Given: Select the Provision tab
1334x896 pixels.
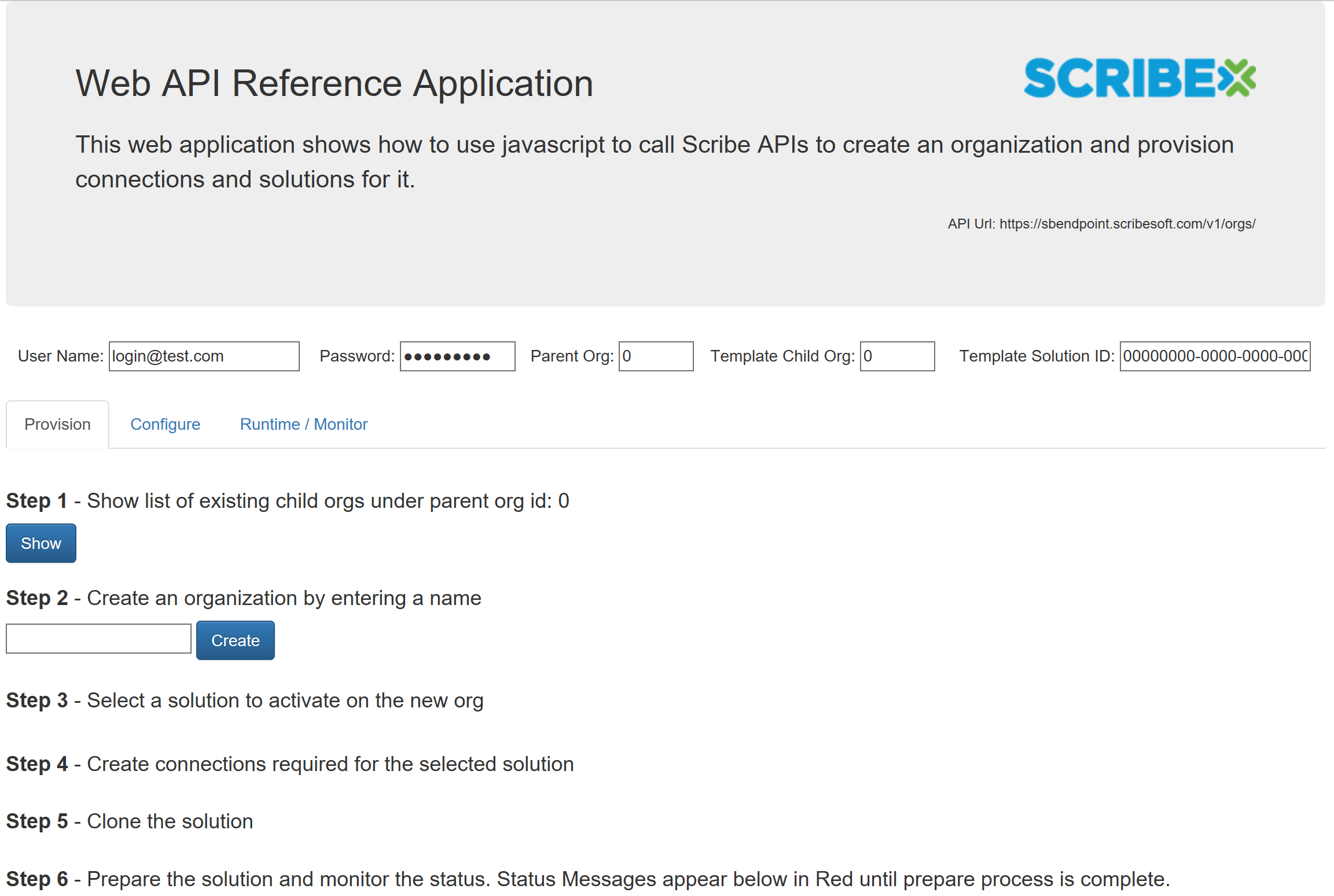Looking at the screenshot, I should coord(57,424).
